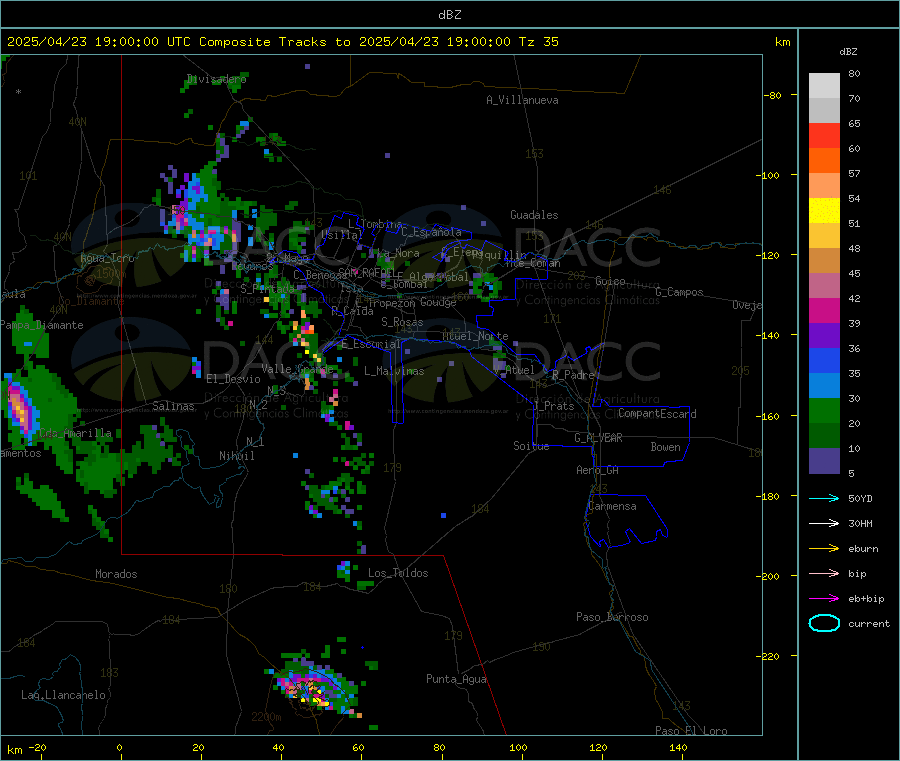The width and height of the screenshot is (900, 761).
Task: Click the Aero_GA map label
Action: 598,470
